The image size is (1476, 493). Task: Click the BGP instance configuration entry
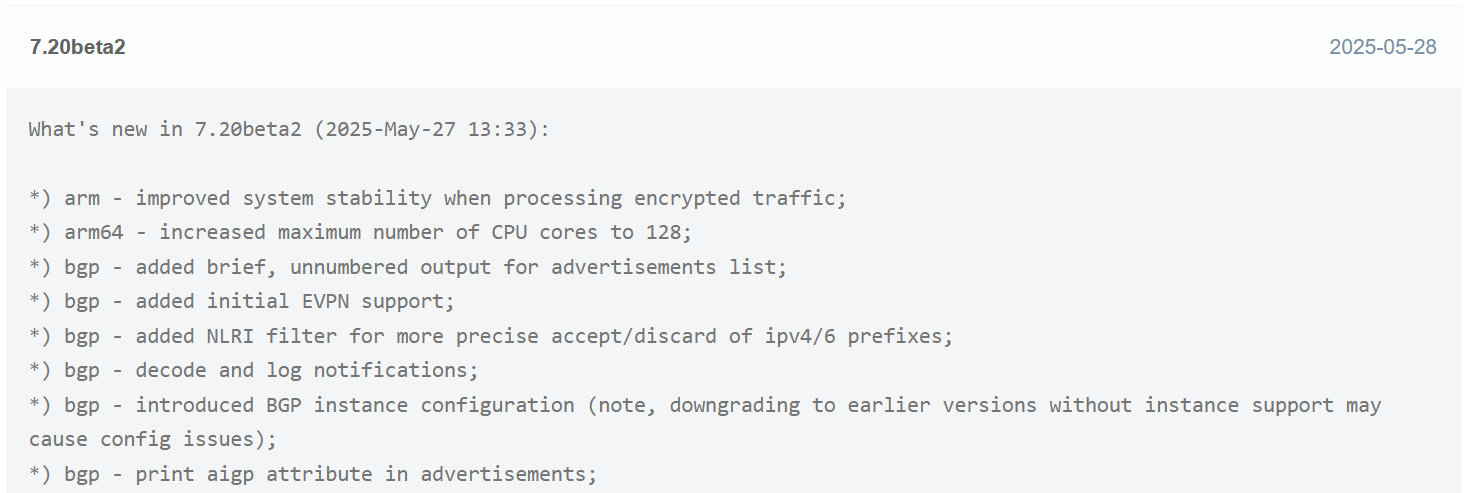(x=705, y=422)
